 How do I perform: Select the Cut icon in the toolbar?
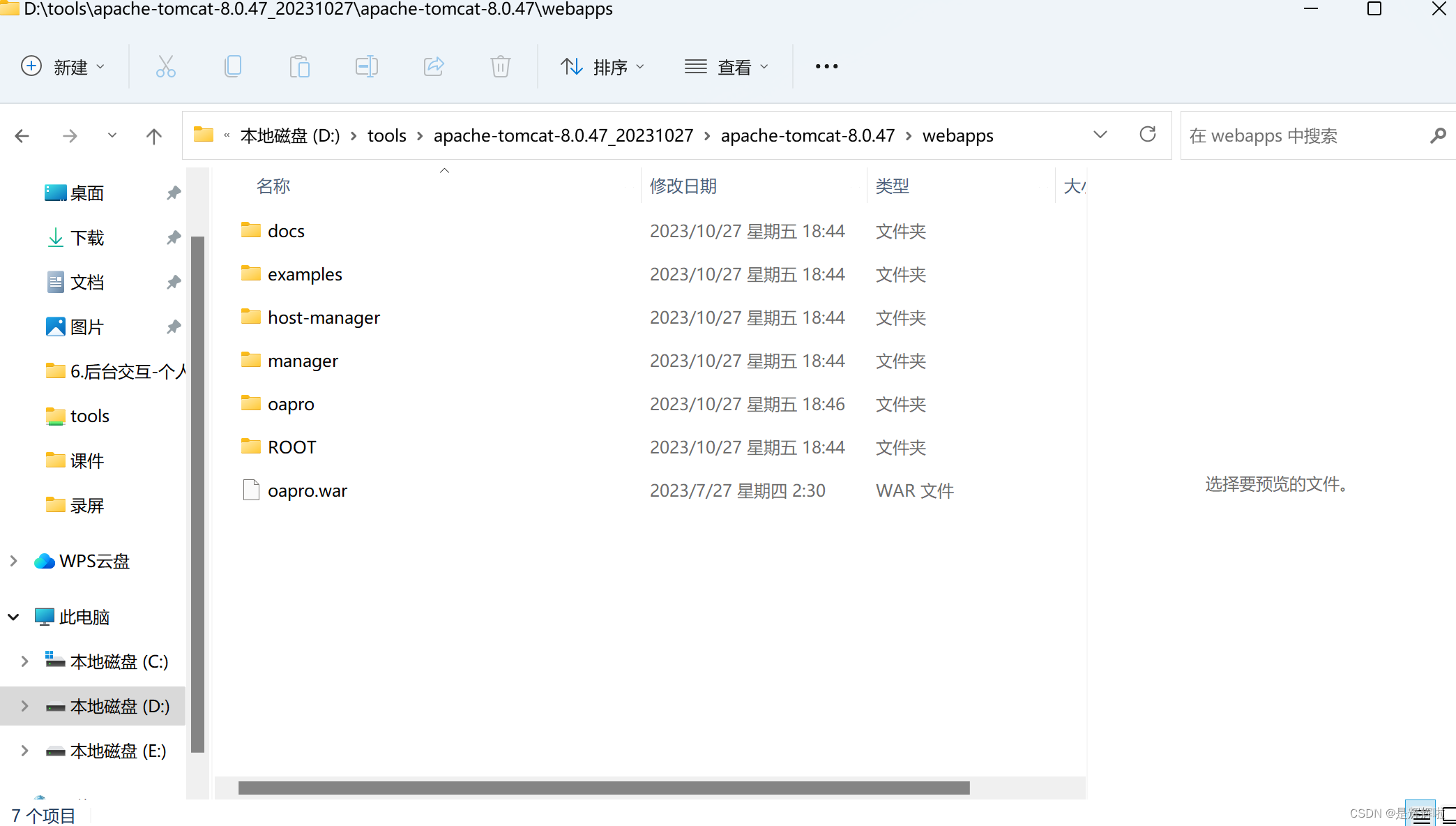click(x=166, y=66)
